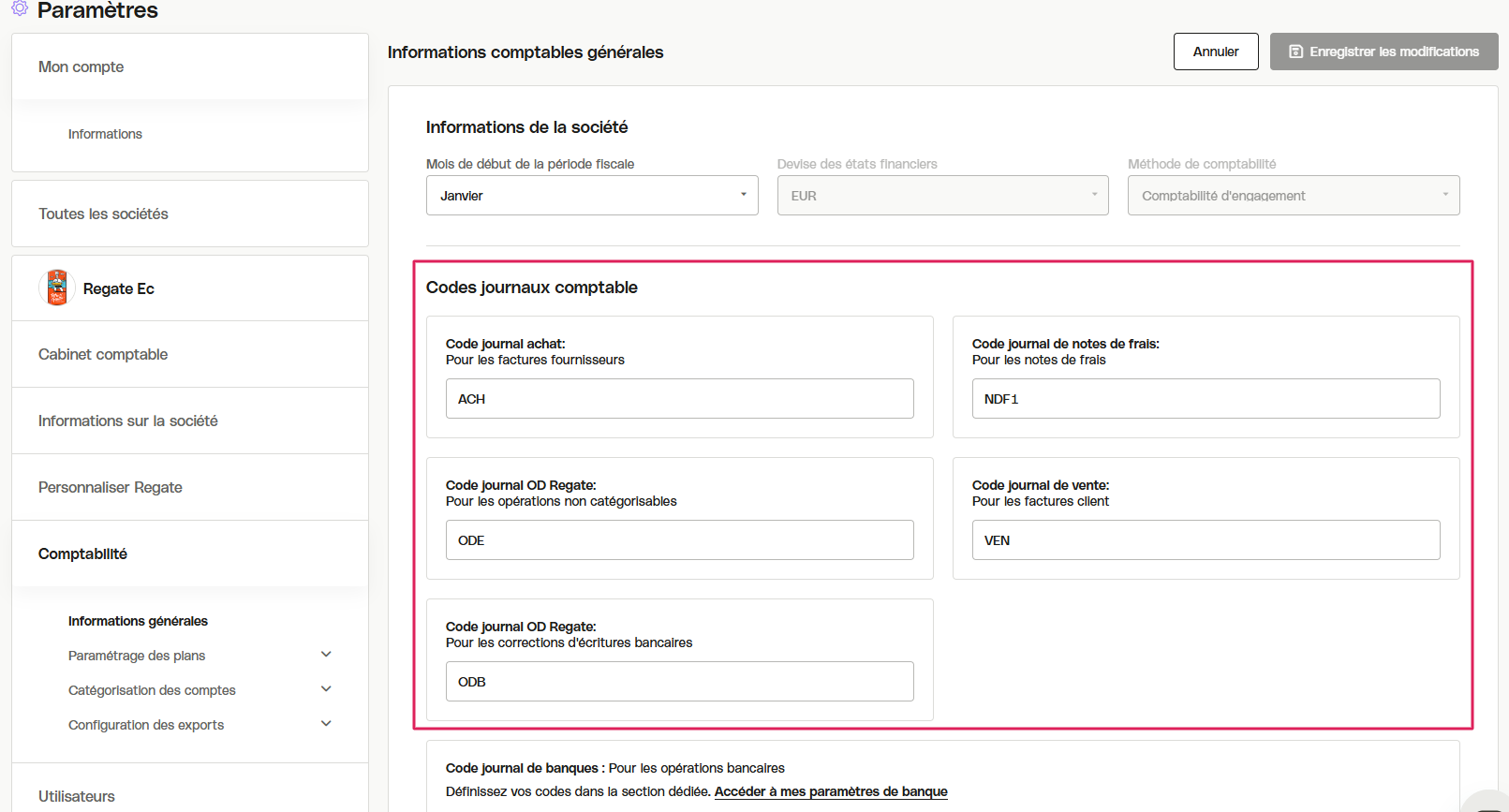Click Enregistrer les modifications button
This screenshot has width=1509, height=812.
[x=1384, y=52]
